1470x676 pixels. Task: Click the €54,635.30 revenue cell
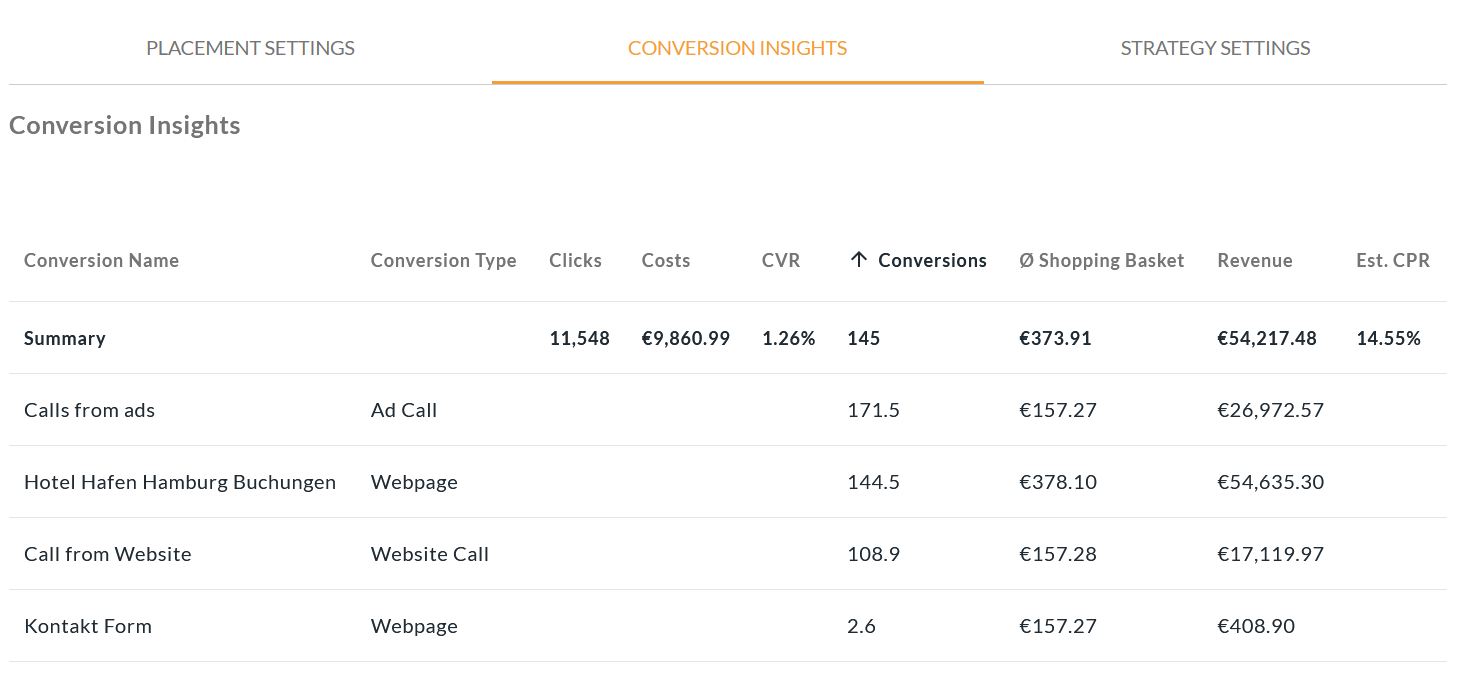(x=1270, y=482)
